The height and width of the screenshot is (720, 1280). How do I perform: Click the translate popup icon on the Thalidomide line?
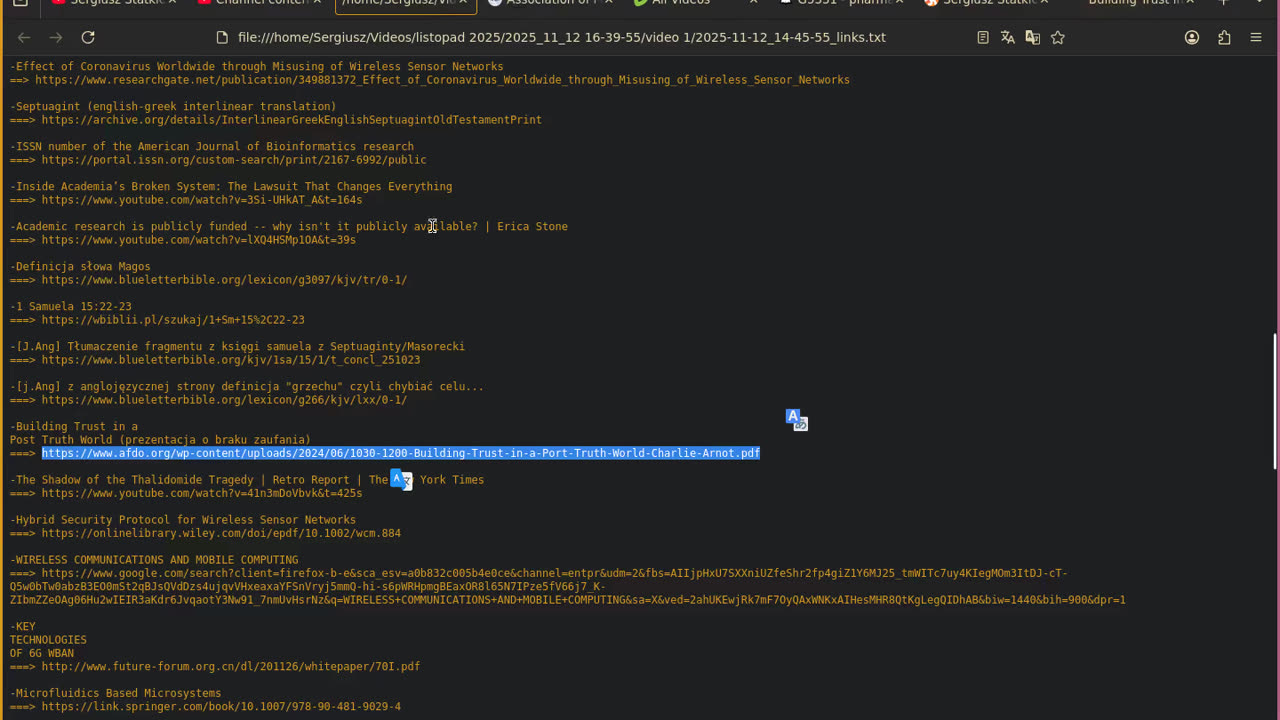pyautogui.click(x=401, y=480)
